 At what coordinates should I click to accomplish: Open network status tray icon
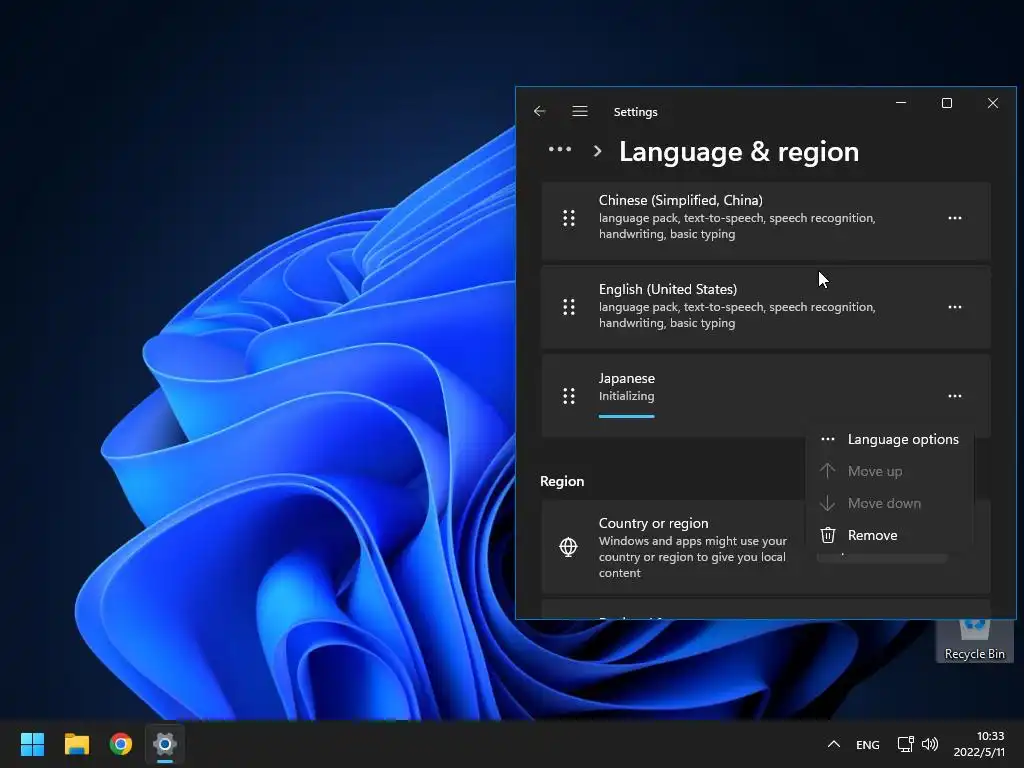[x=906, y=744]
